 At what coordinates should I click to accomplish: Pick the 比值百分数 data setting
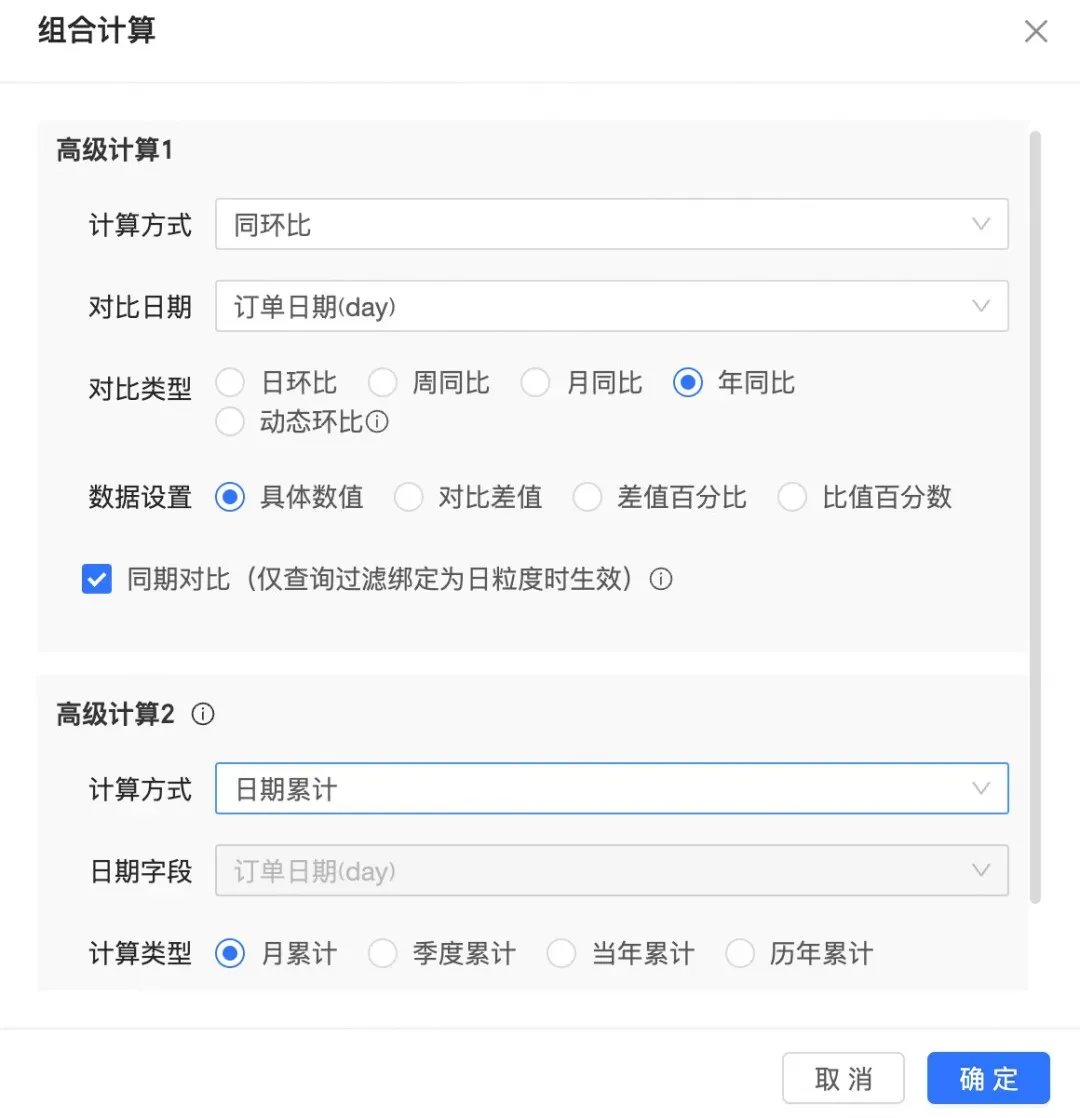[792, 497]
